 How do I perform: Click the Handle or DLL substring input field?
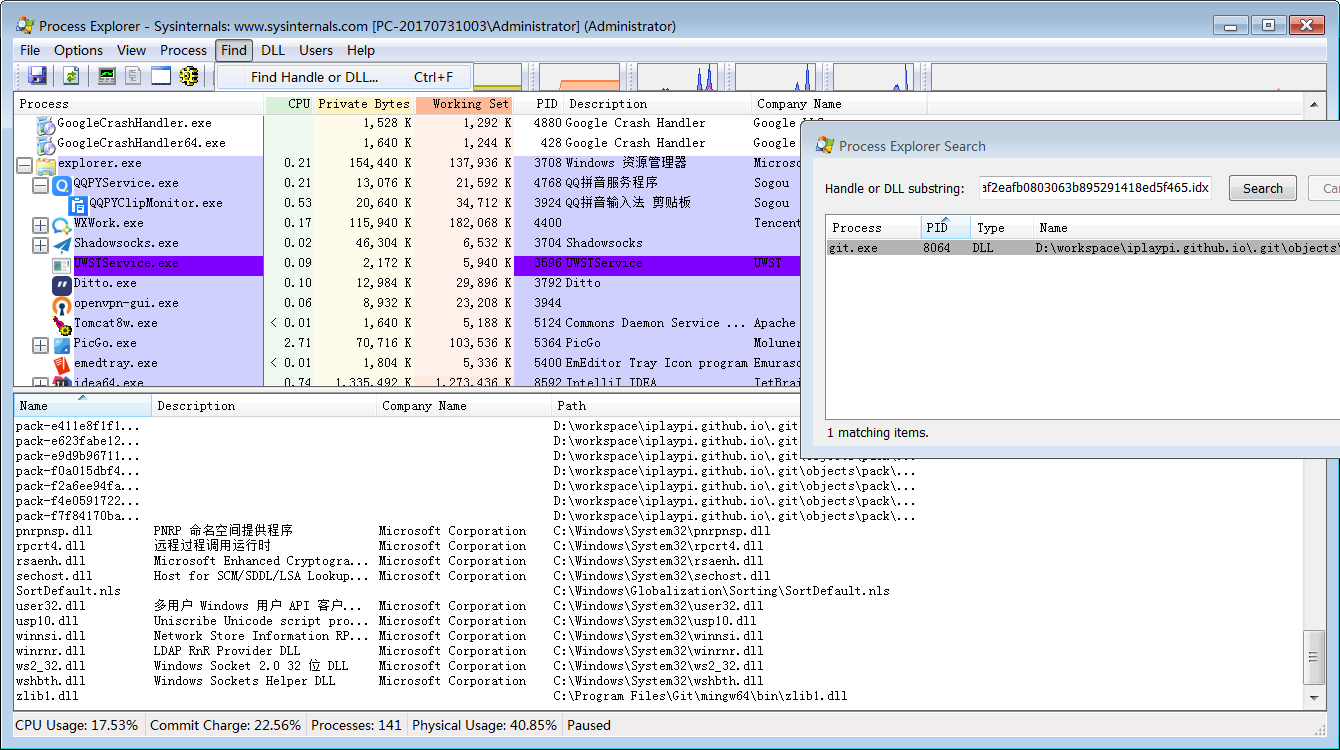pyautogui.click(x=1095, y=188)
